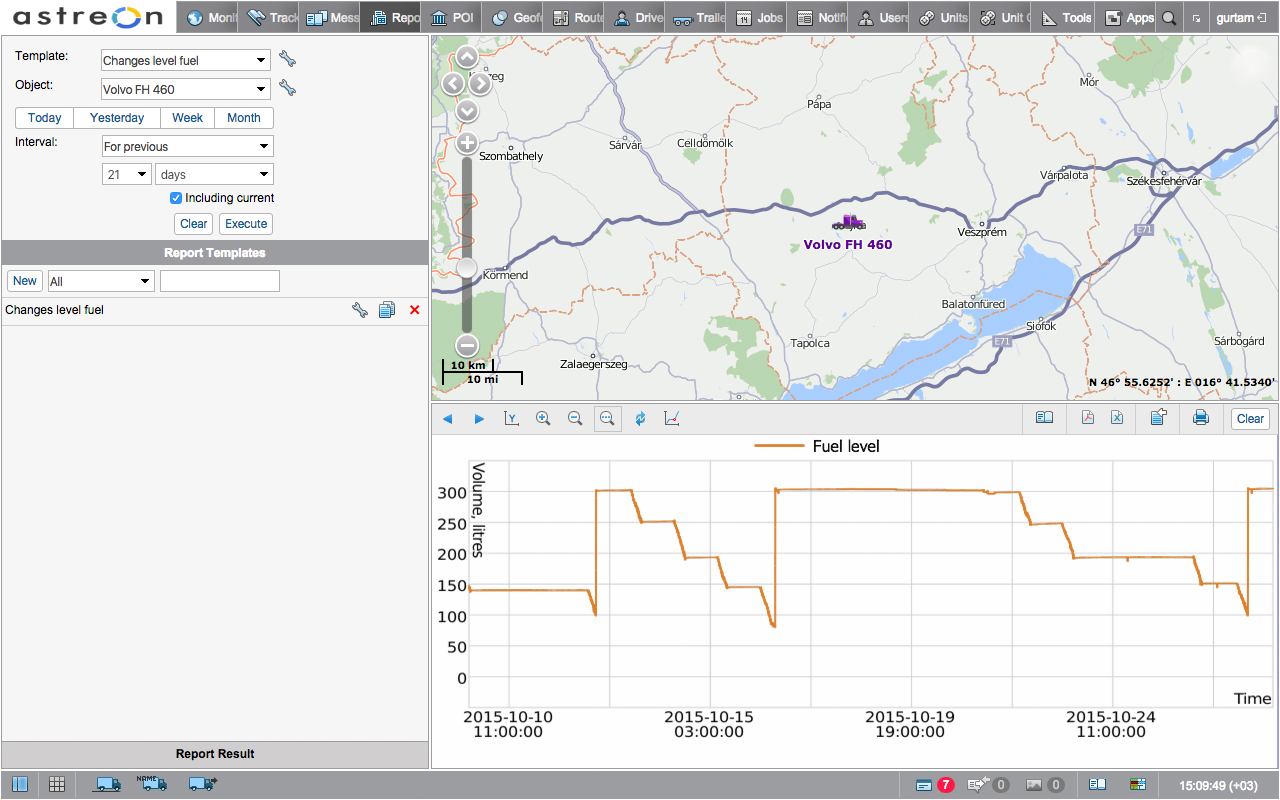Export report to Excel
The image size is (1280, 800).
coord(1117,418)
